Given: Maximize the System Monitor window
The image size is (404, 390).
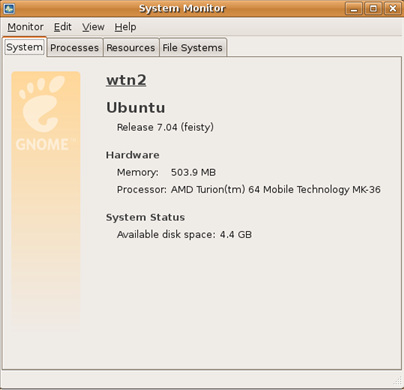Looking at the screenshot, I should [373, 8].
